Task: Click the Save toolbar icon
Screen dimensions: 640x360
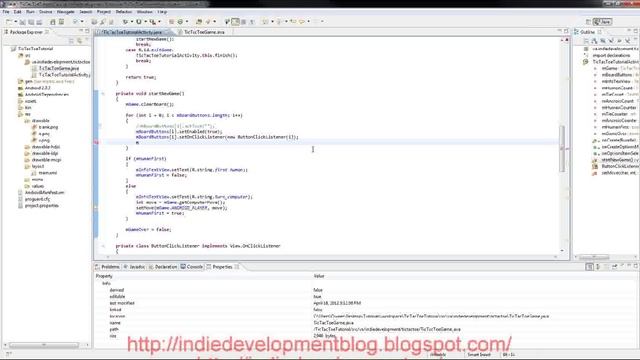Action: click(x=22, y=22)
